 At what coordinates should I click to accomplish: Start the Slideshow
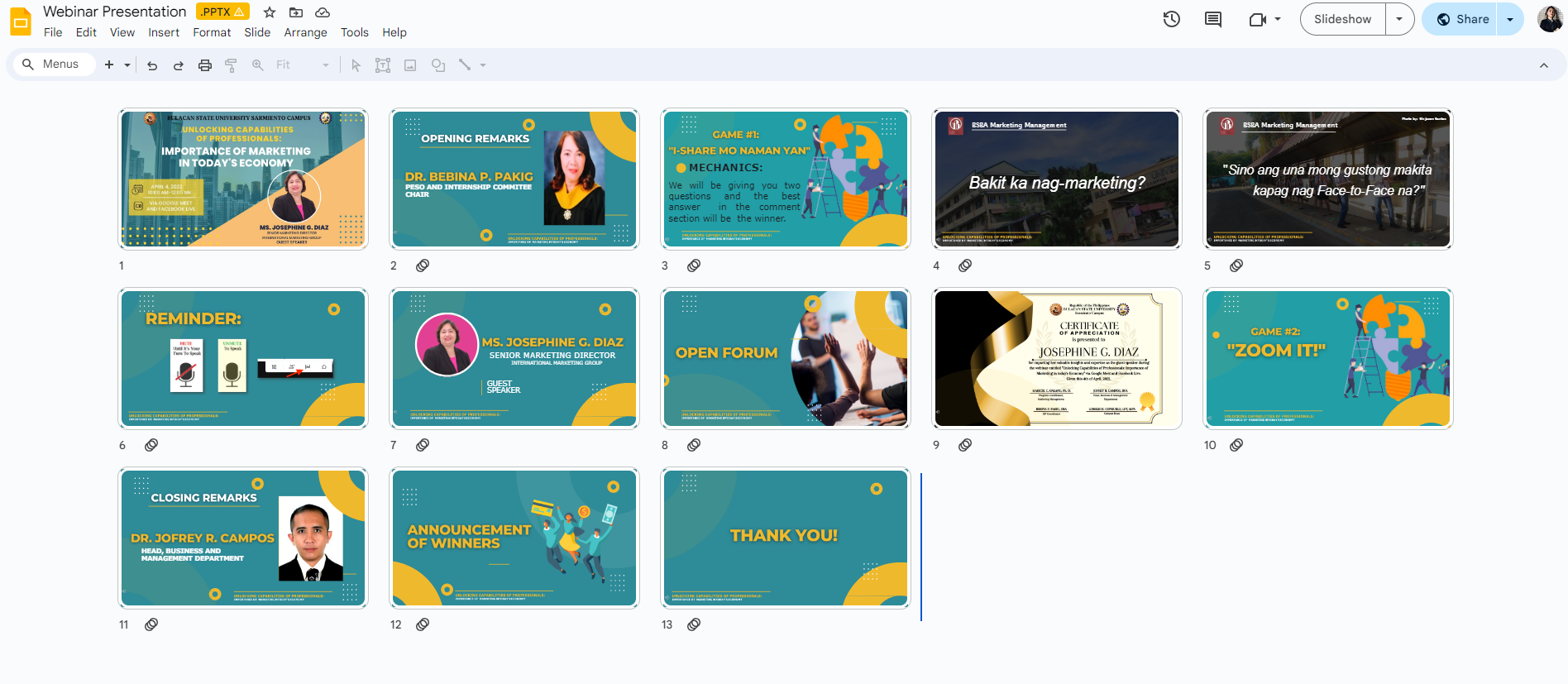coord(1343,19)
